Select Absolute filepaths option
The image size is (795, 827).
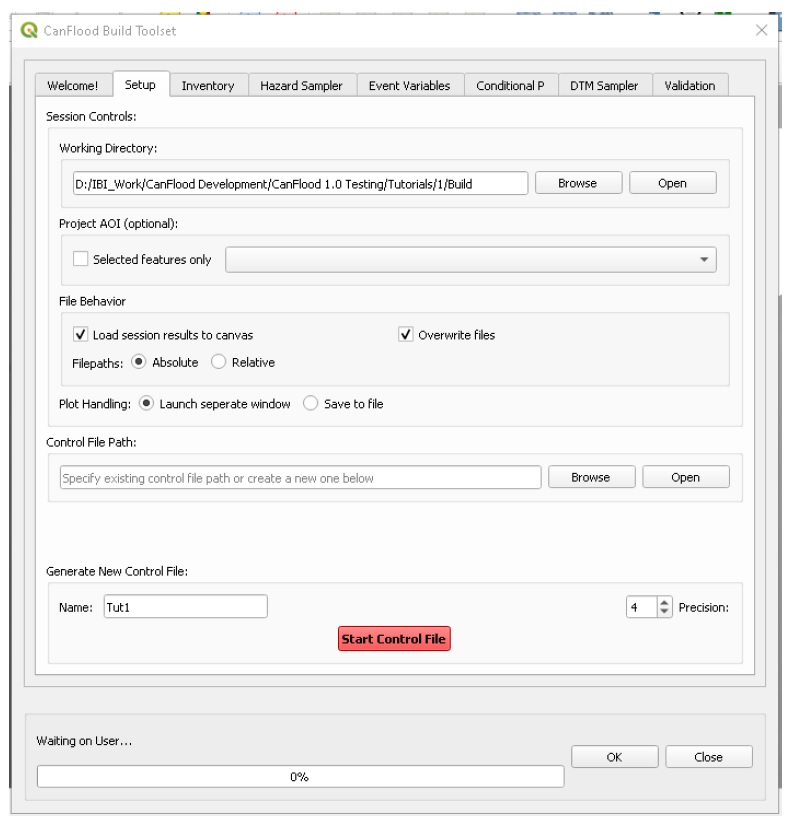[139, 362]
